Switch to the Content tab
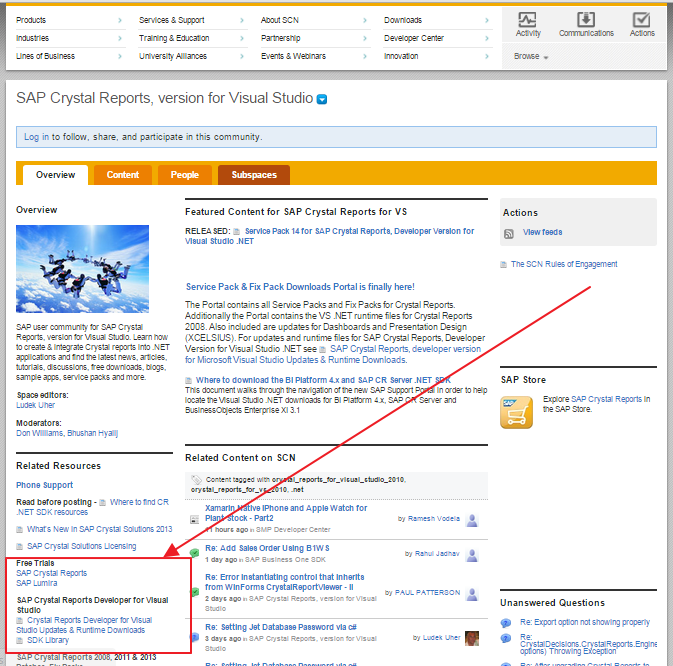This screenshot has height=666, width=673. (123, 175)
